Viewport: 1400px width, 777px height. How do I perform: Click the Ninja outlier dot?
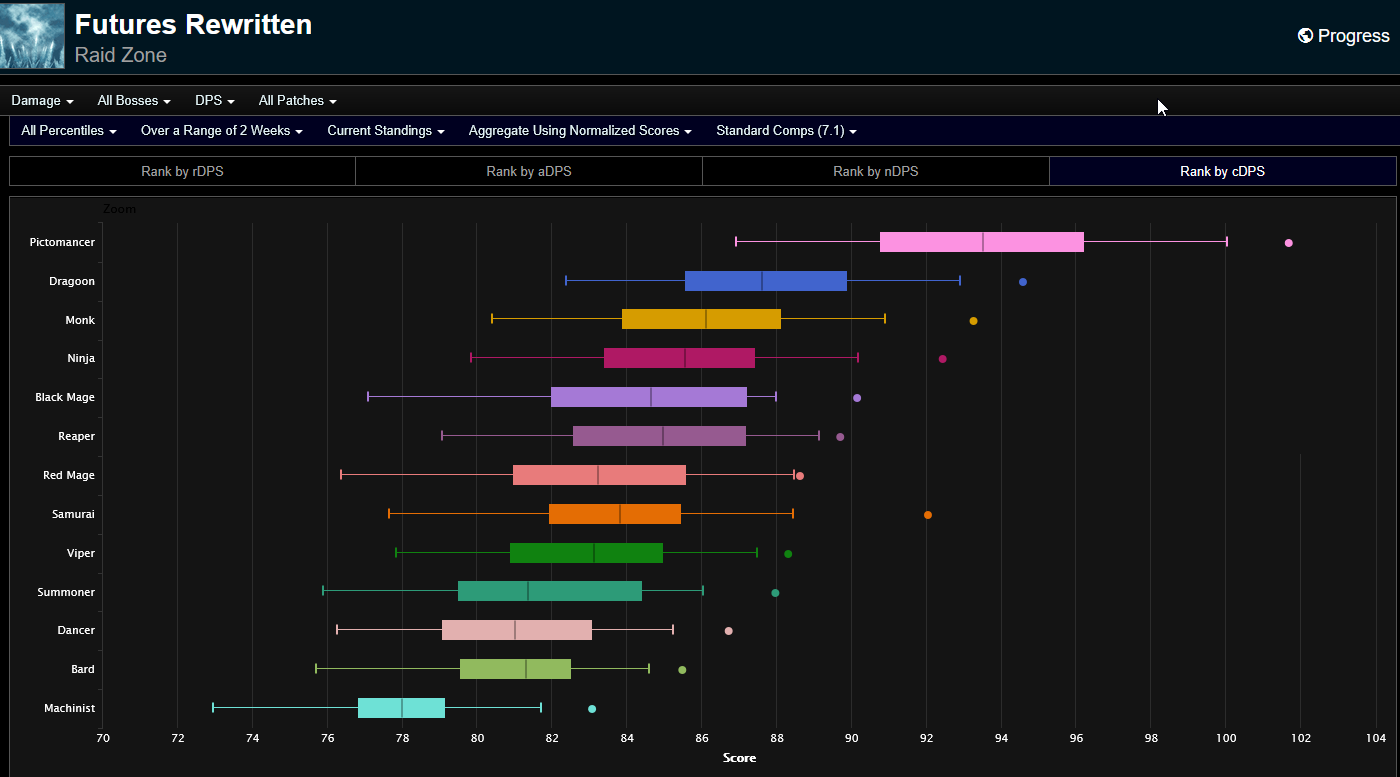tap(943, 359)
